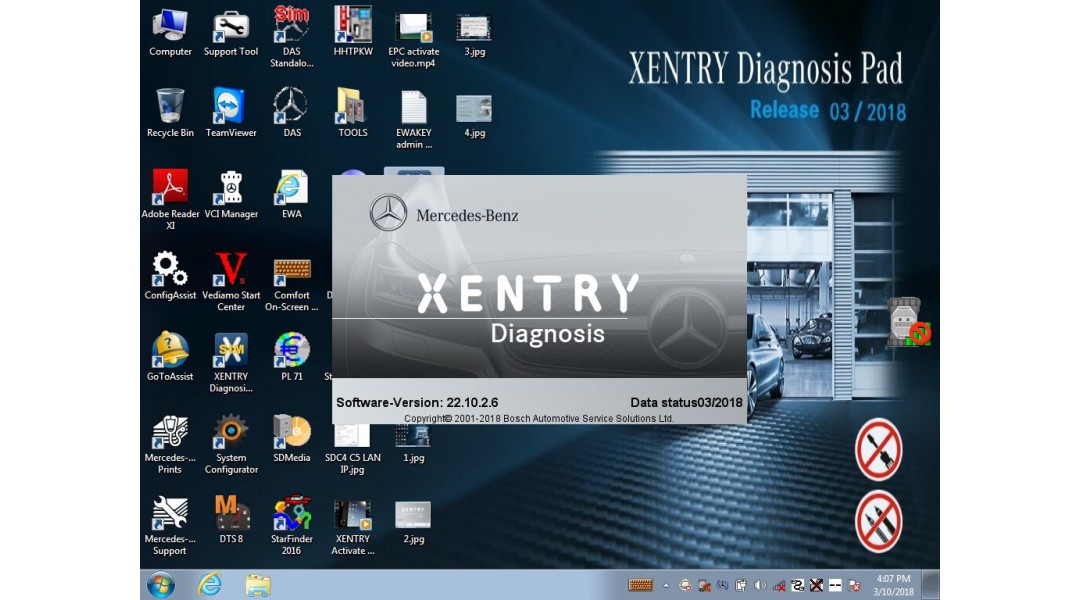Launch Vediamo Start Center
This screenshot has height=600, width=1080.
231,282
